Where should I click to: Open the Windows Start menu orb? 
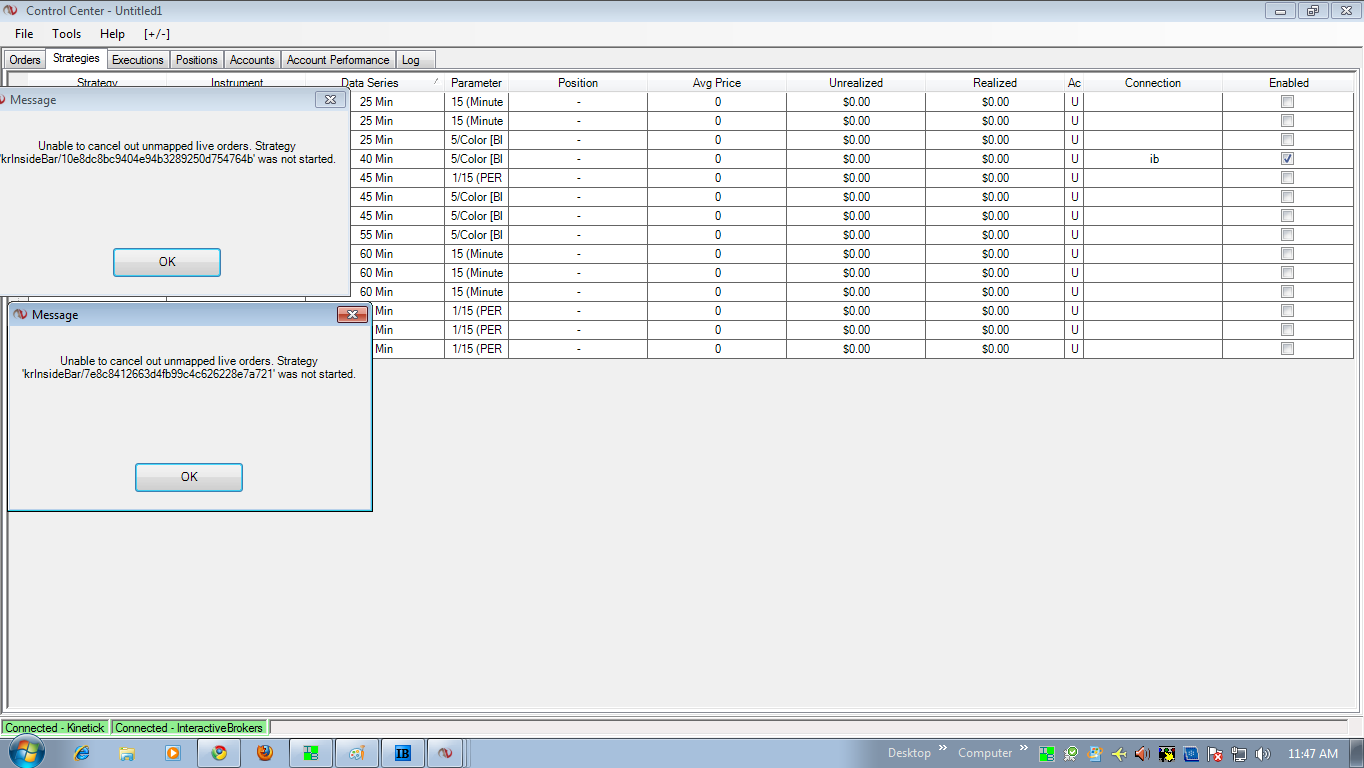[27, 752]
